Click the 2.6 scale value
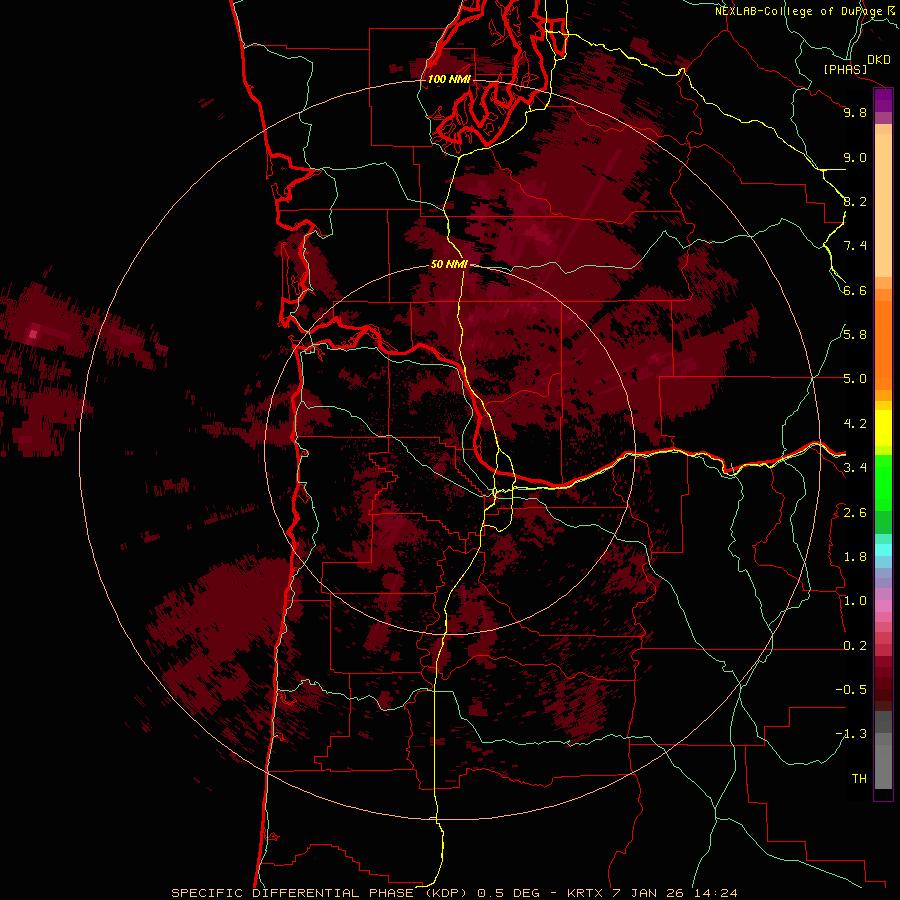Screen dimensions: 900x900 coord(855,512)
